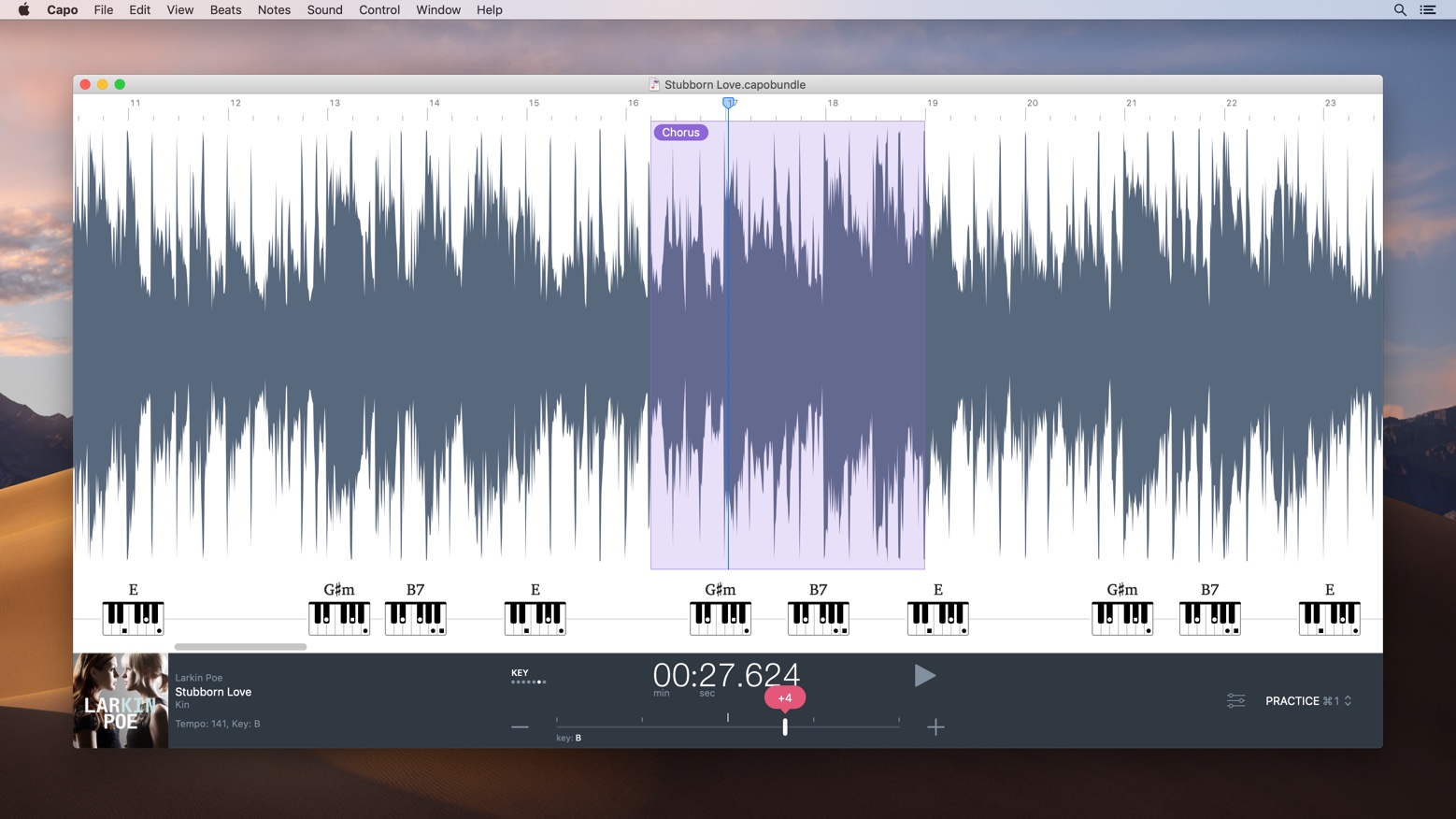The height and width of the screenshot is (819, 1456).
Task: Select the B7 chord diagram under the Chorus region
Action: tap(819, 618)
